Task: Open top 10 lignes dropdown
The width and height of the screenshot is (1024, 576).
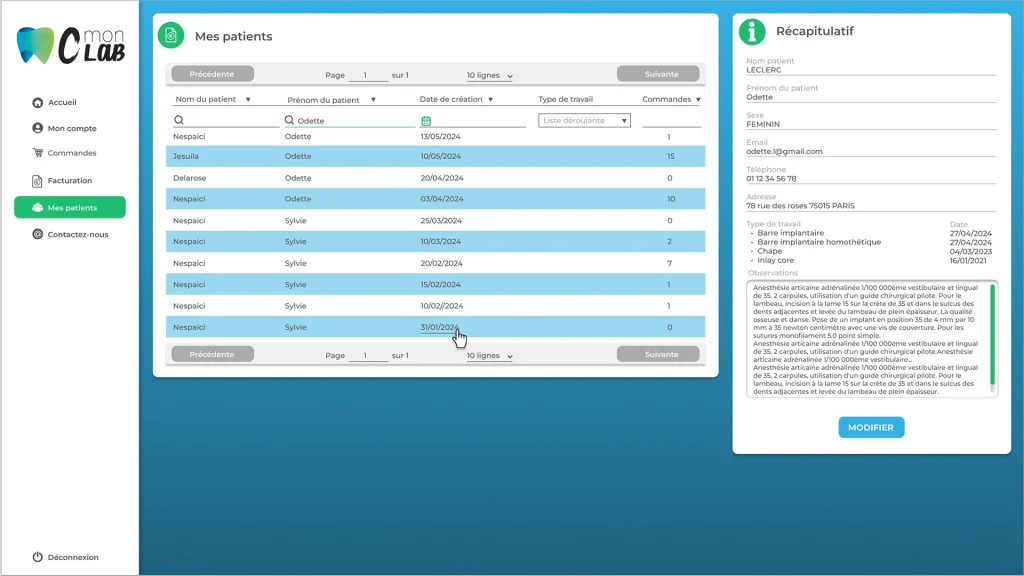Action: coord(490,76)
